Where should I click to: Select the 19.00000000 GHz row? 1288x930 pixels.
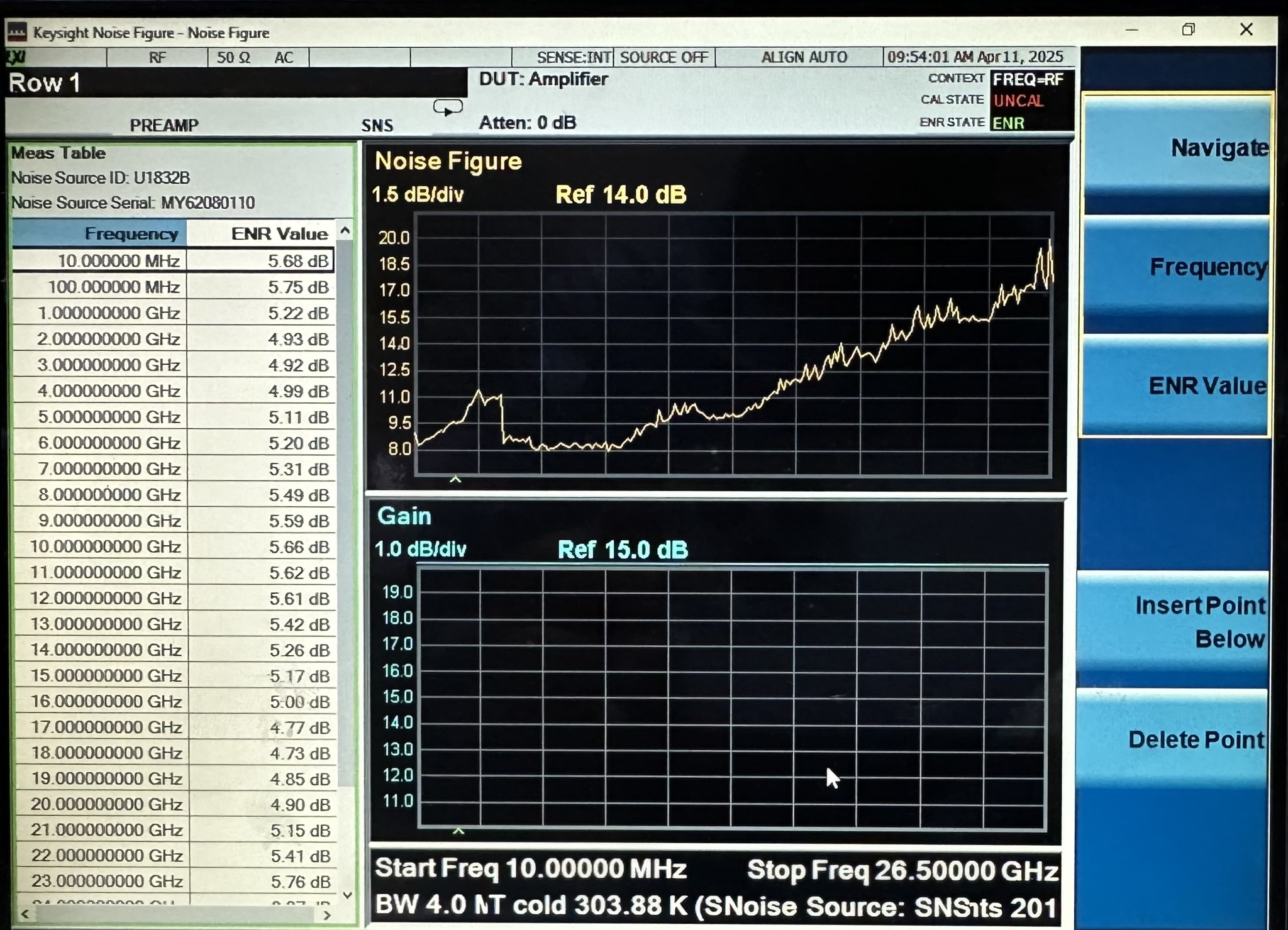[174, 778]
